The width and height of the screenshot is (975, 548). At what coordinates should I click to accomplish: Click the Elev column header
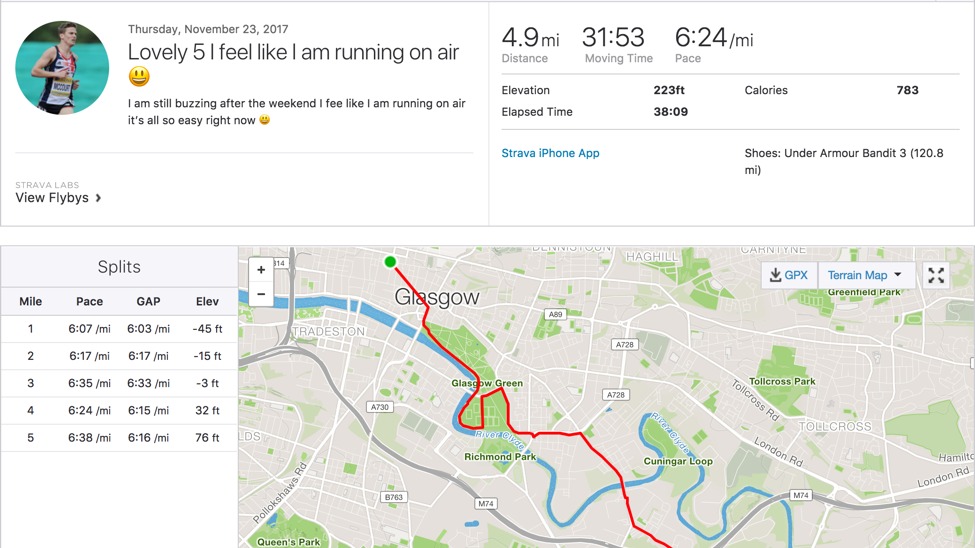(207, 301)
